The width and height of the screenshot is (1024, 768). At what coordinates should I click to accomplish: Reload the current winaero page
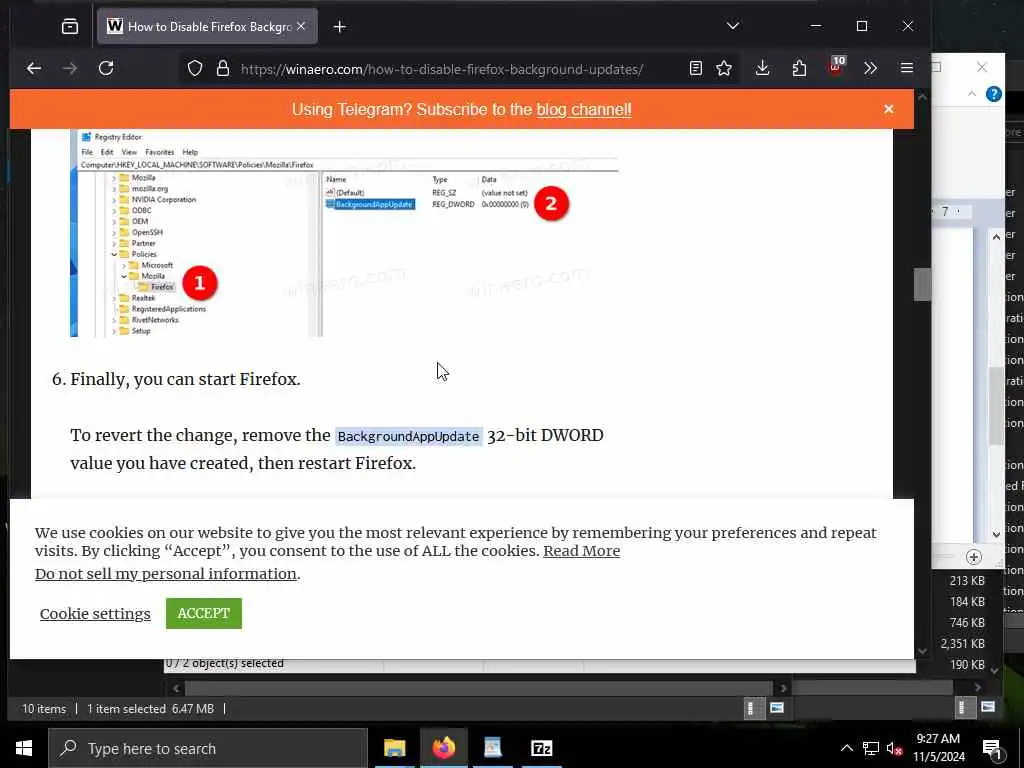(106, 68)
